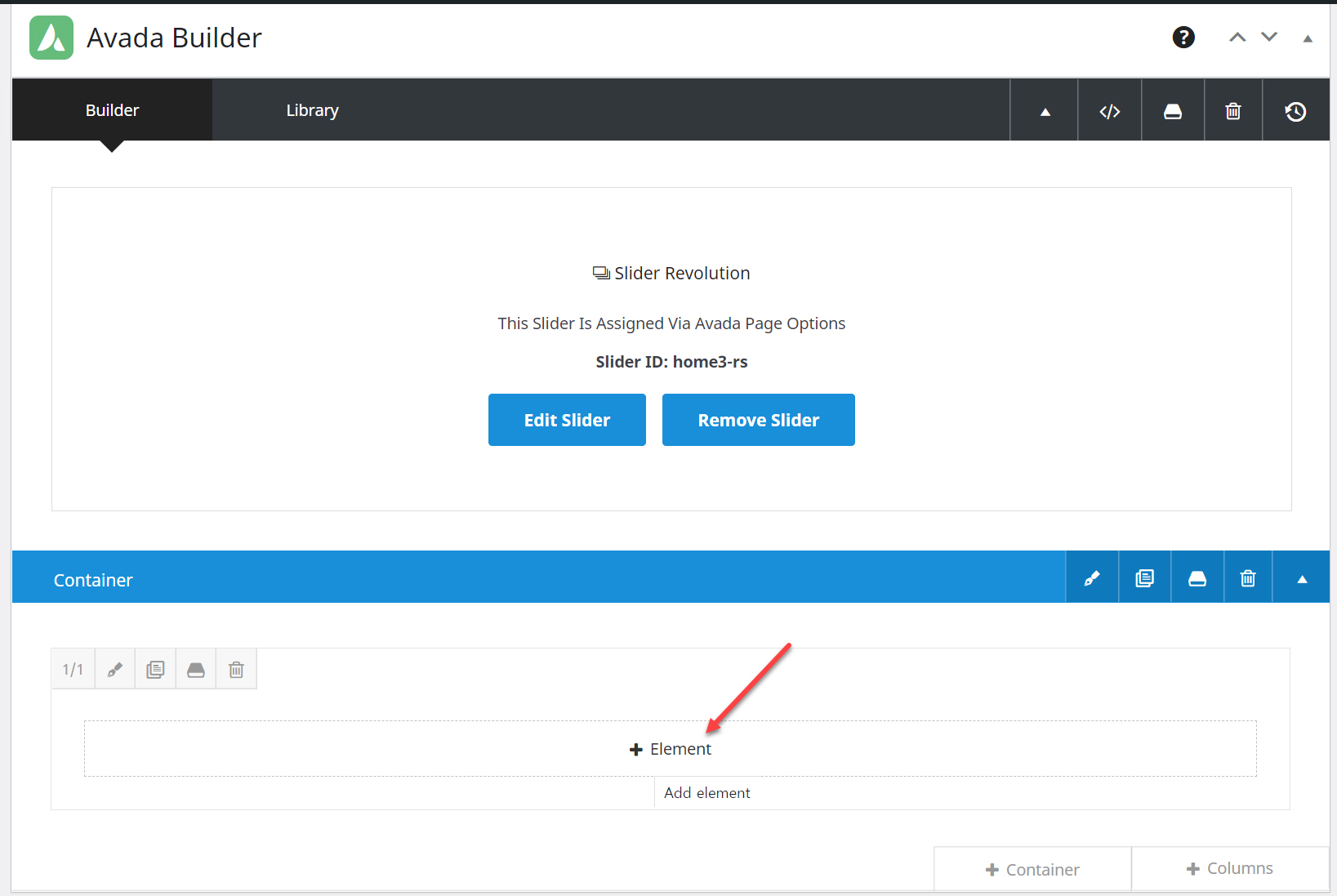Move the Avada Builder panel up
The image size is (1337, 896).
(1237, 38)
